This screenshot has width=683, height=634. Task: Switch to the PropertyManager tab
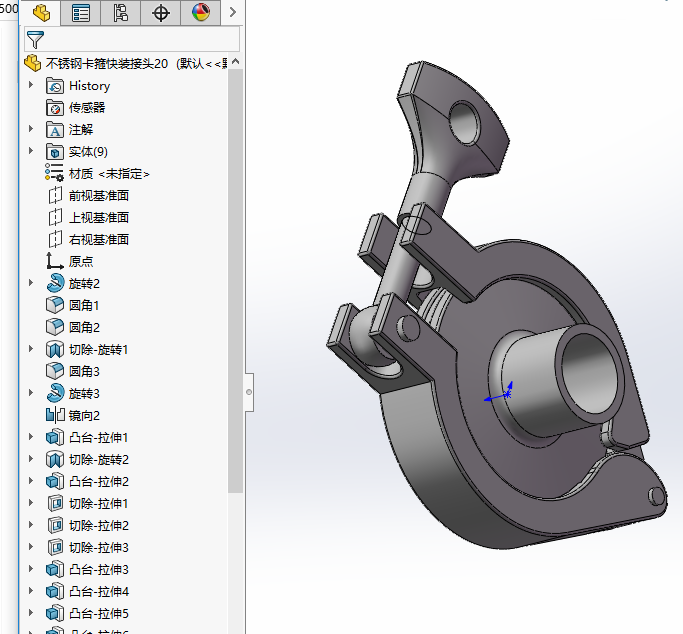pyautogui.click(x=81, y=13)
